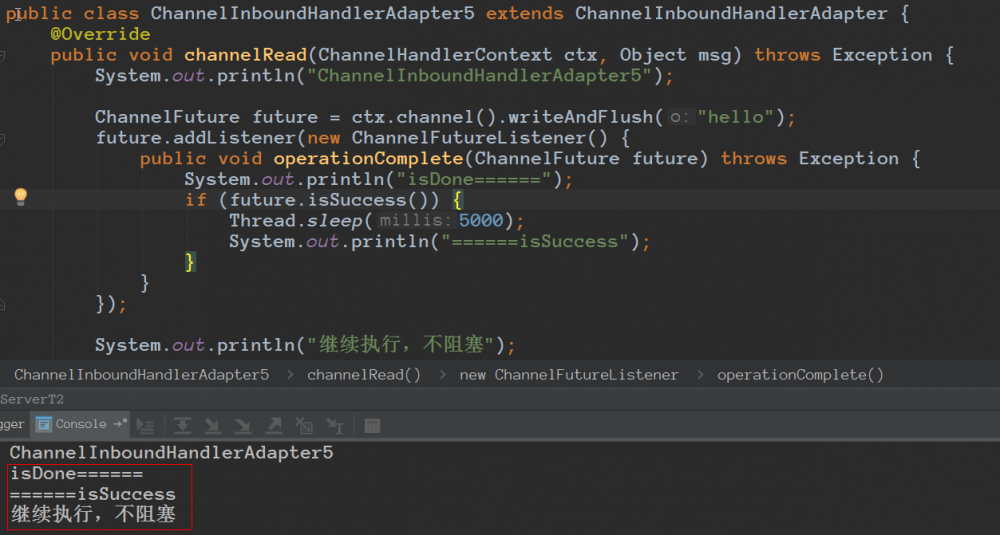Screen dimensions: 1000x535
Task: Click console output line ChannelInboundHandlerAdapter5
Action: tap(172, 453)
